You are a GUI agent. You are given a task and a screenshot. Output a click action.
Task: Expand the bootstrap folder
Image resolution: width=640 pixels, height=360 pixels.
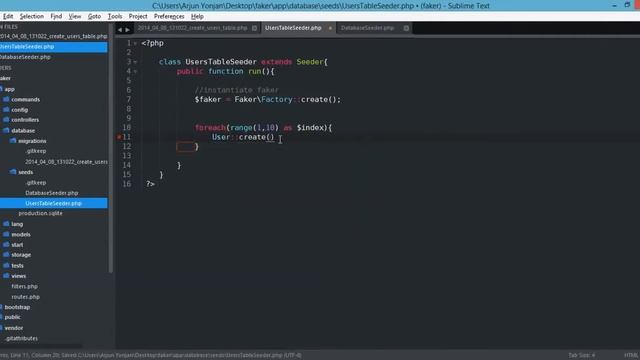(17, 307)
